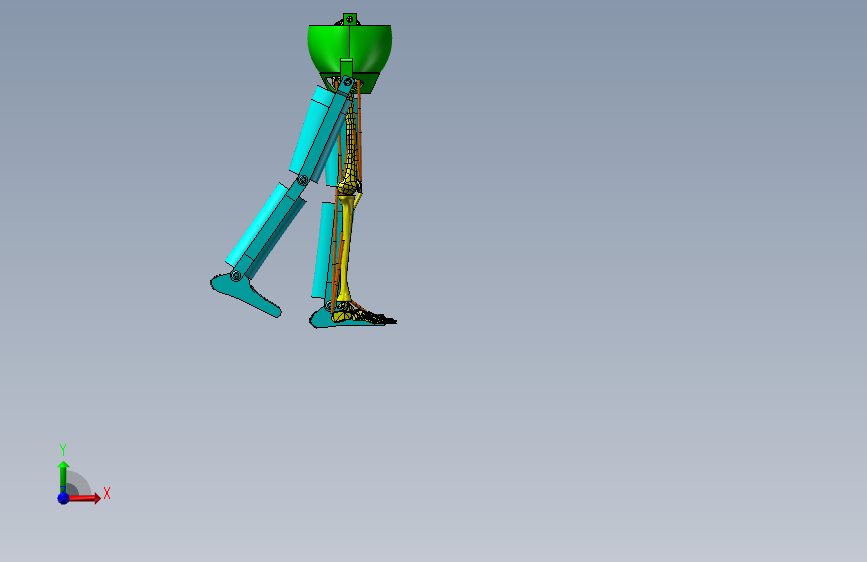Select the forward leg's cyan shin cover
Screen dimensions: 867x562
tap(257, 225)
